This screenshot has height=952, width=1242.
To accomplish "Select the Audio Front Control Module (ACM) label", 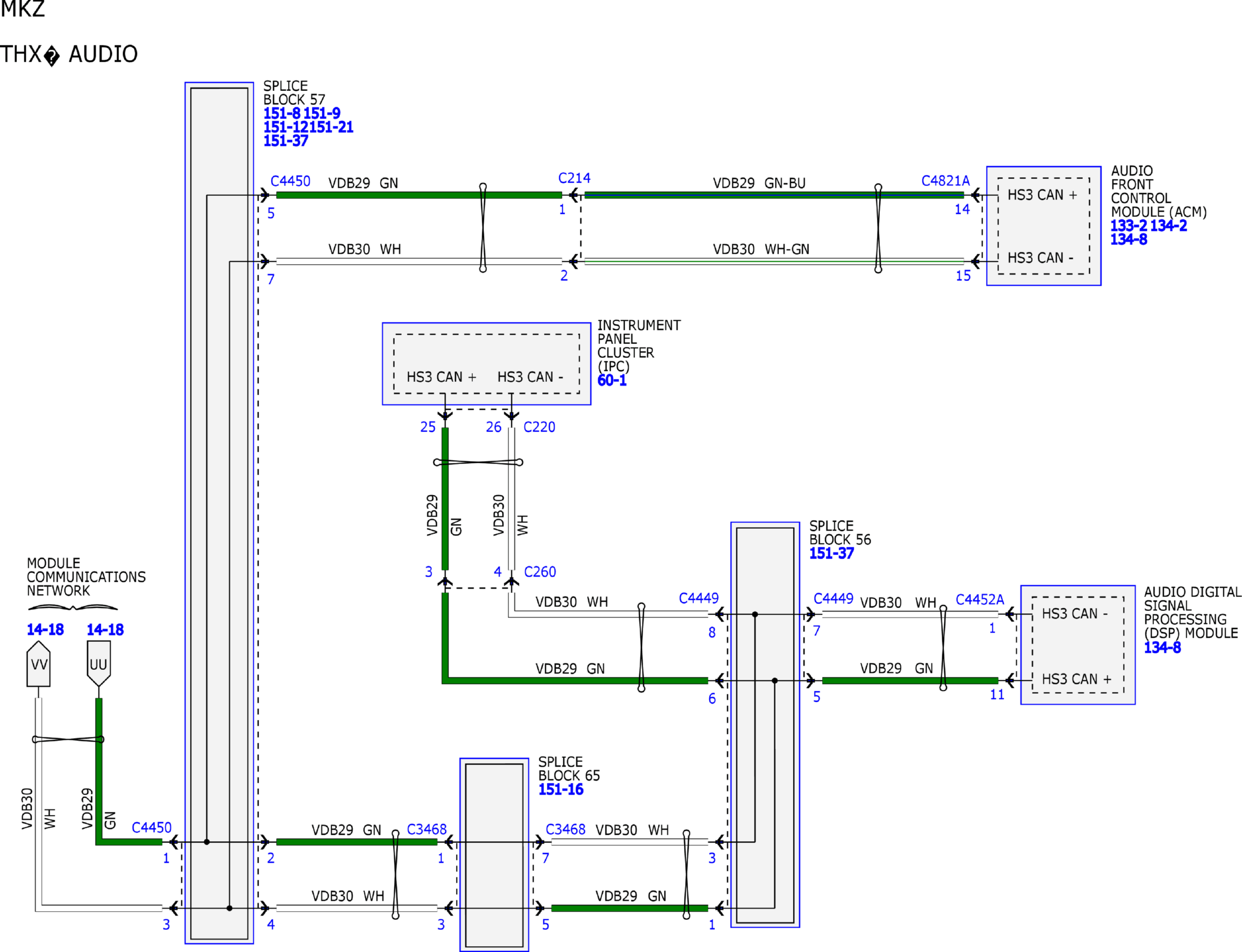I will tap(1159, 191).
